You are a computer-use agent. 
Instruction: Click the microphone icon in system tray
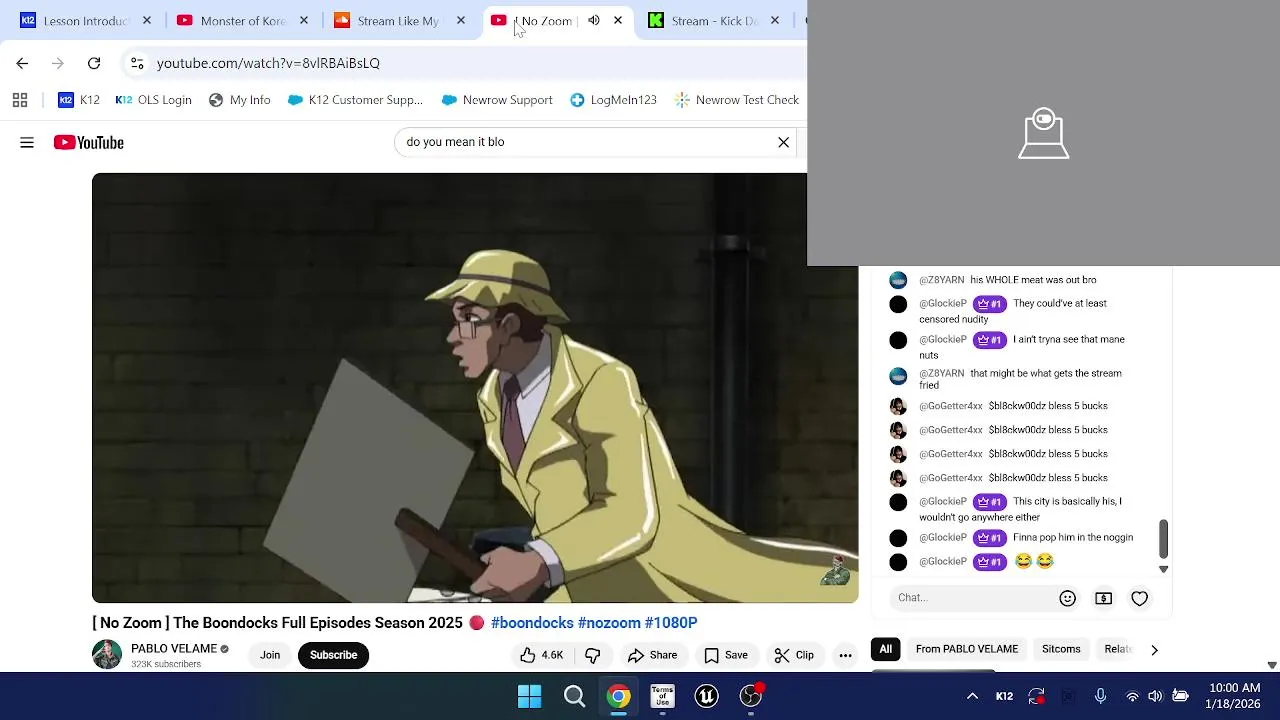click(1100, 696)
